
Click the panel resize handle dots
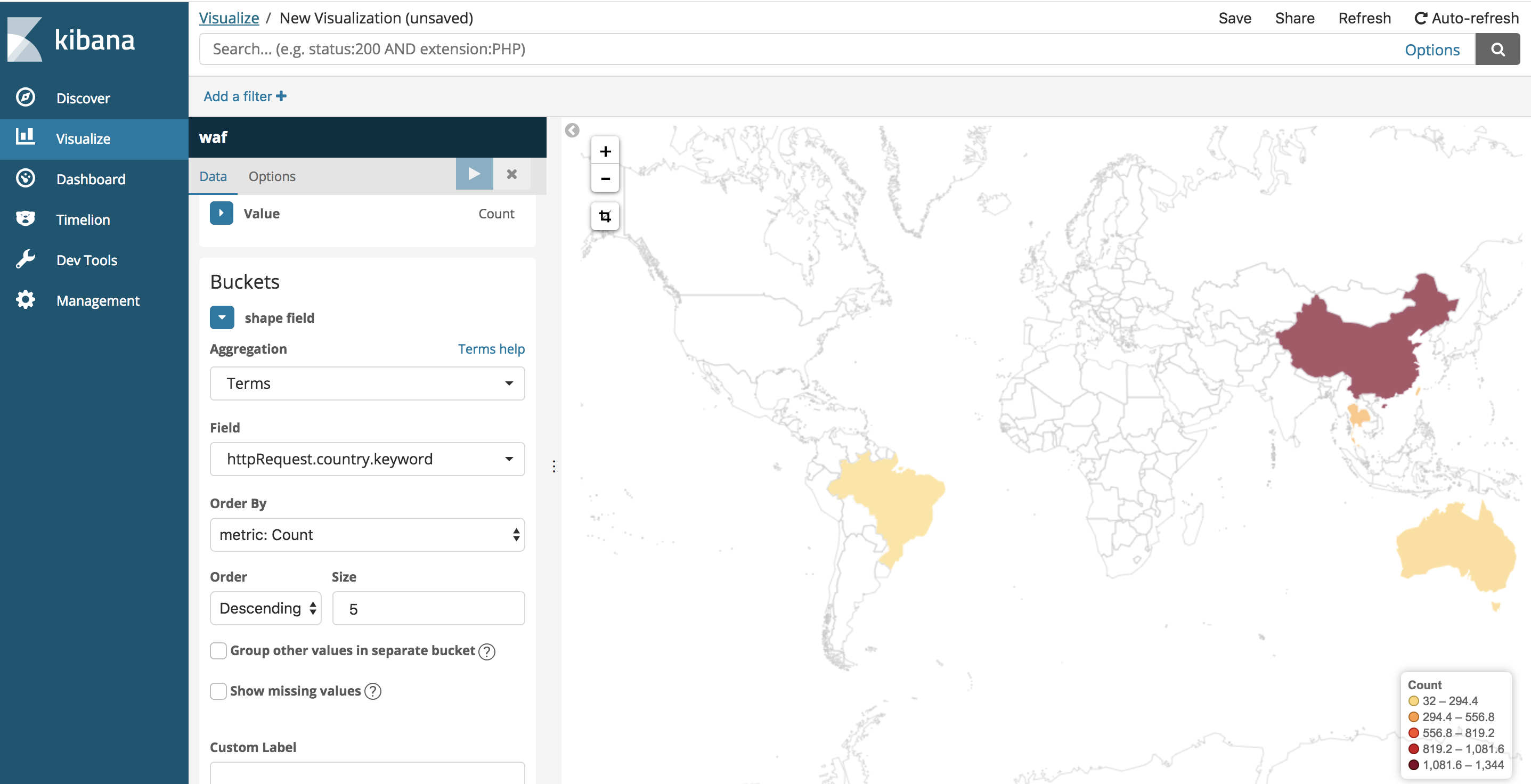pos(554,466)
